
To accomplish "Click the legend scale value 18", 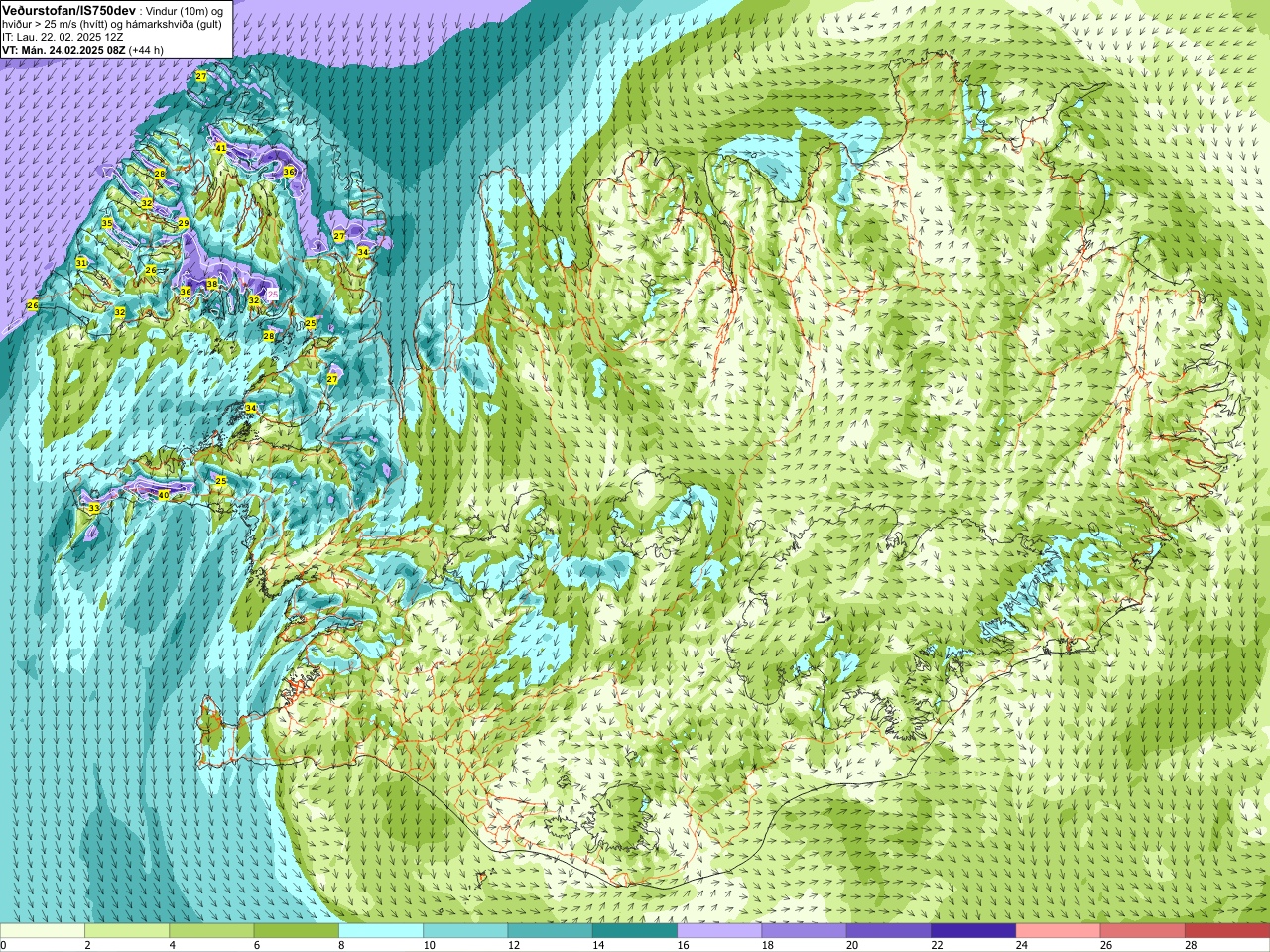I will [768, 945].
